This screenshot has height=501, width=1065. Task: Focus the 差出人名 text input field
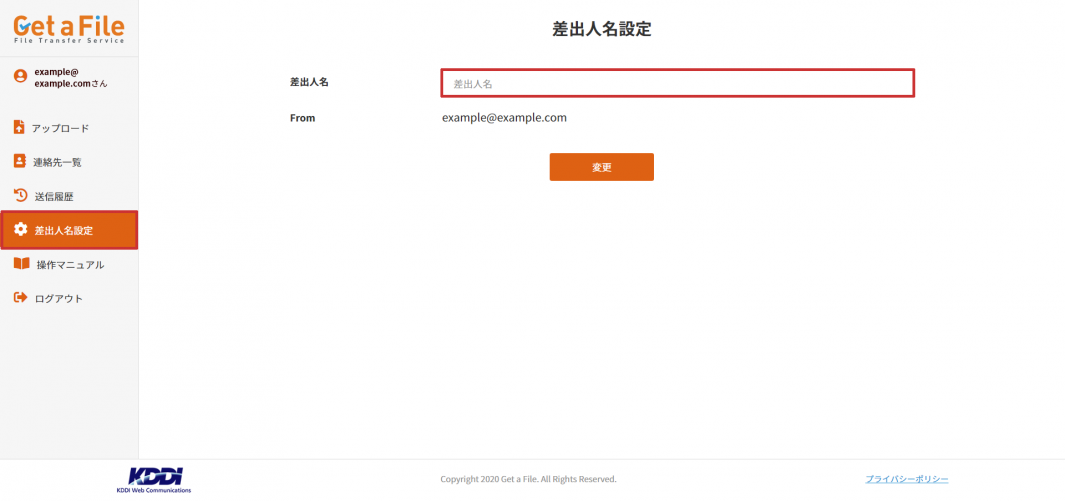click(677, 84)
